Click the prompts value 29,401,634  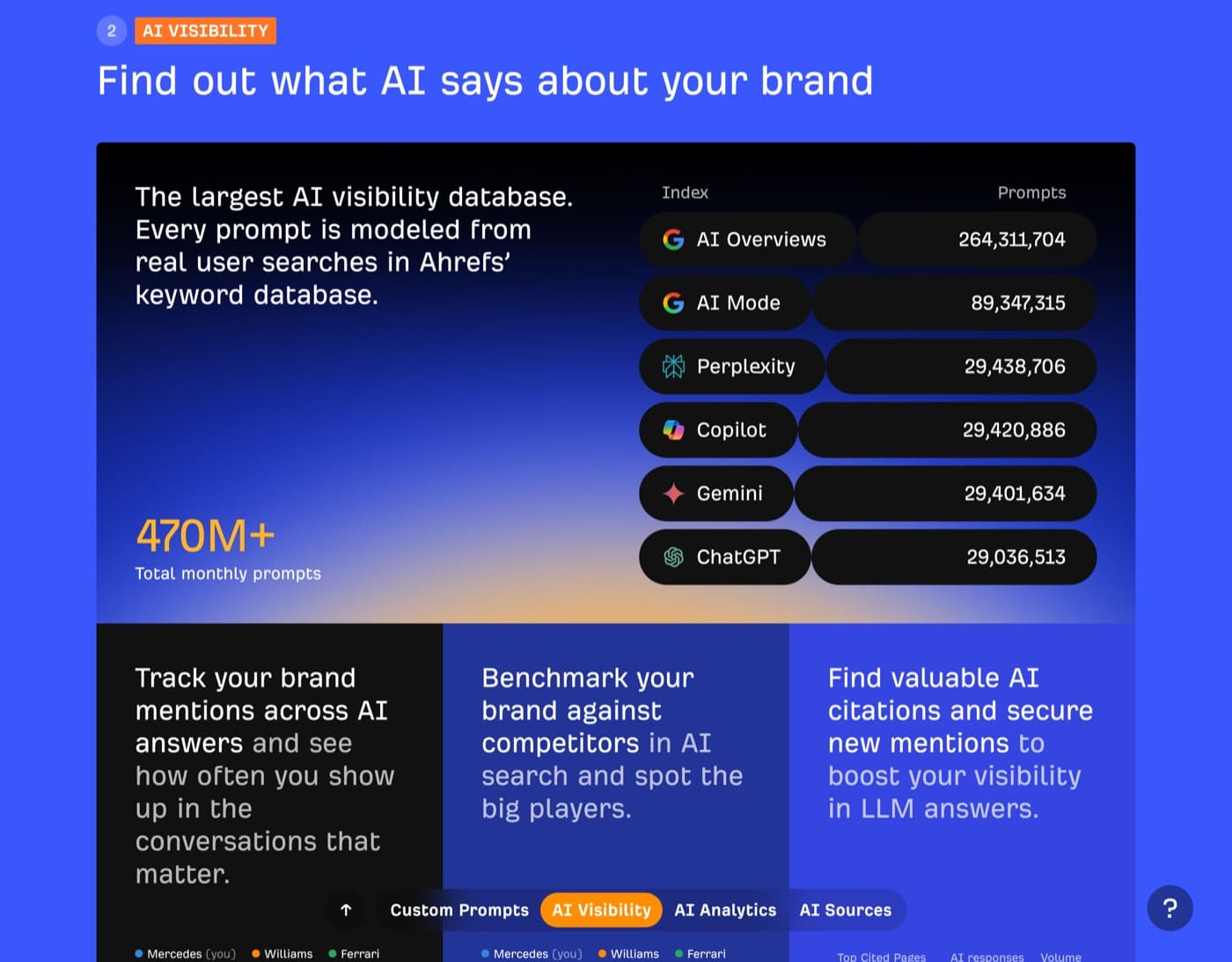pos(1015,493)
